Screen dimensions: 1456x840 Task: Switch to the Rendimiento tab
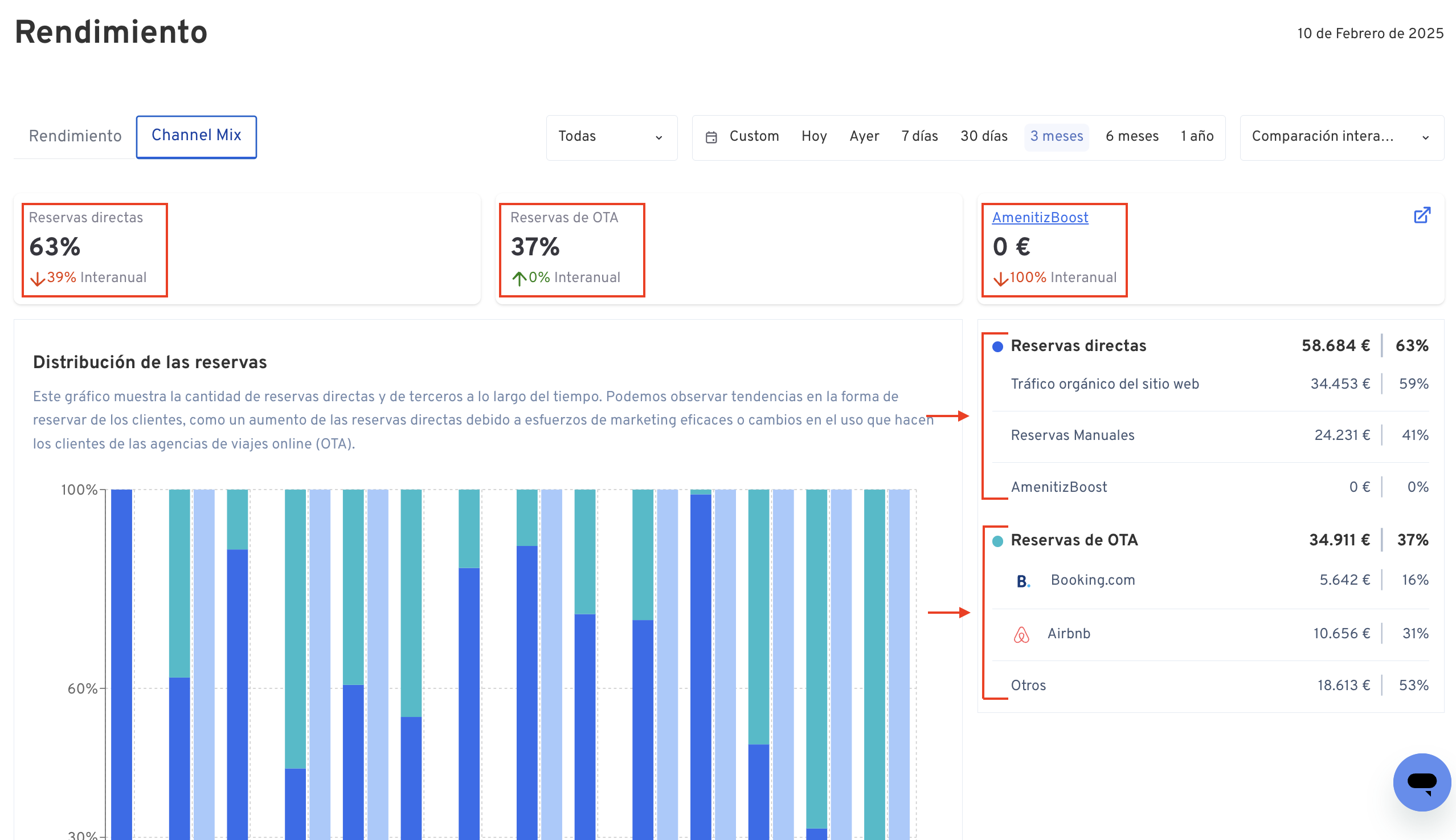(x=75, y=136)
